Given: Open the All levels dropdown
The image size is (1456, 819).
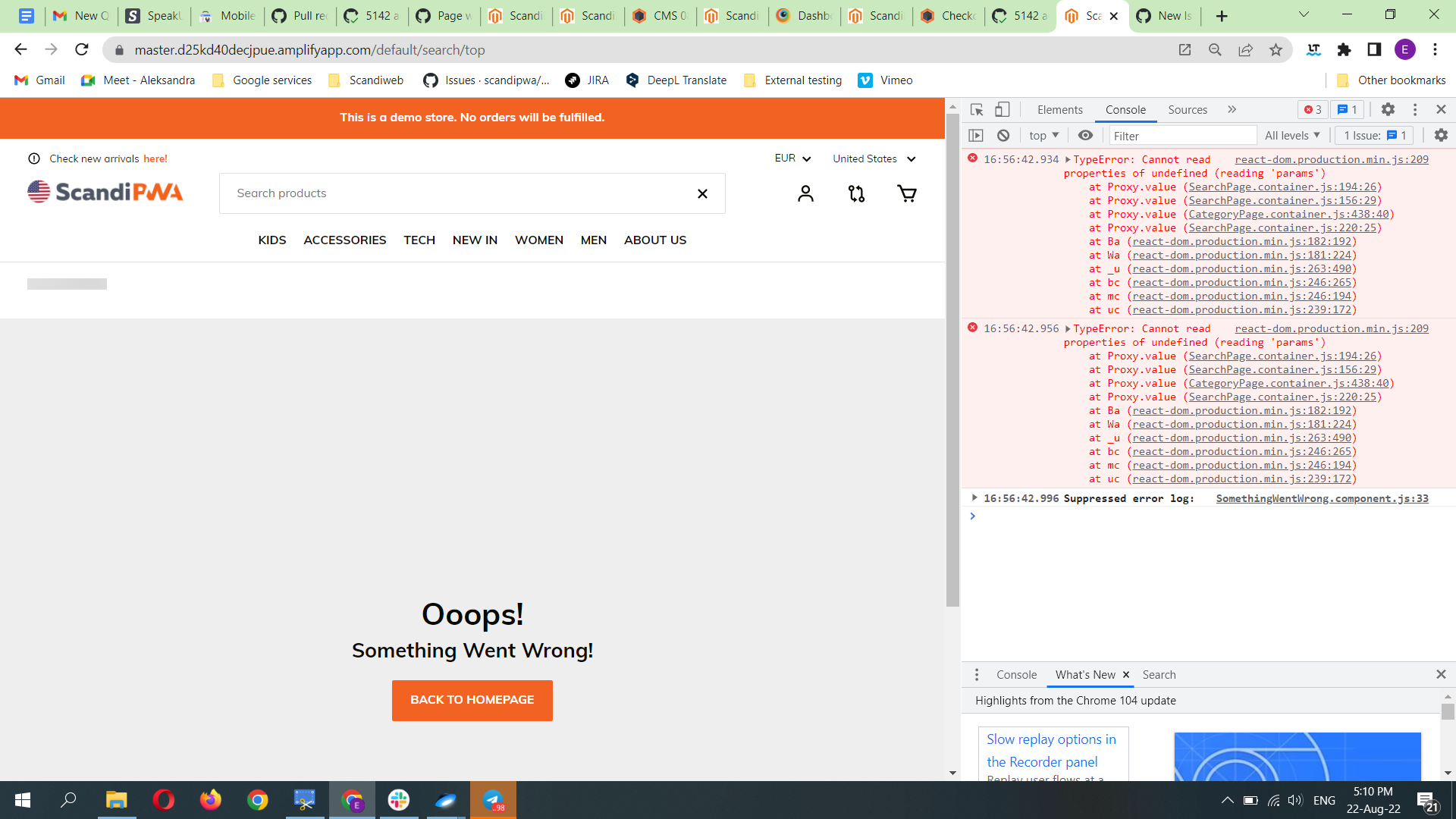Looking at the screenshot, I should click(x=1292, y=135).
